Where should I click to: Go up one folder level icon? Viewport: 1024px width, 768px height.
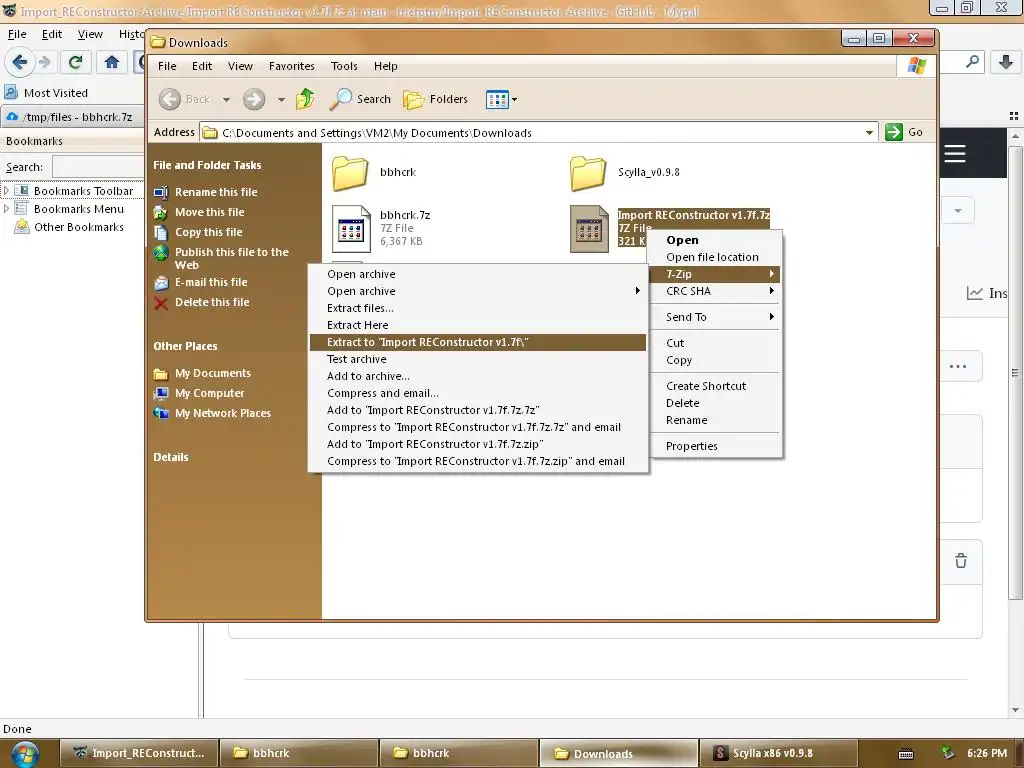(305, 99)
